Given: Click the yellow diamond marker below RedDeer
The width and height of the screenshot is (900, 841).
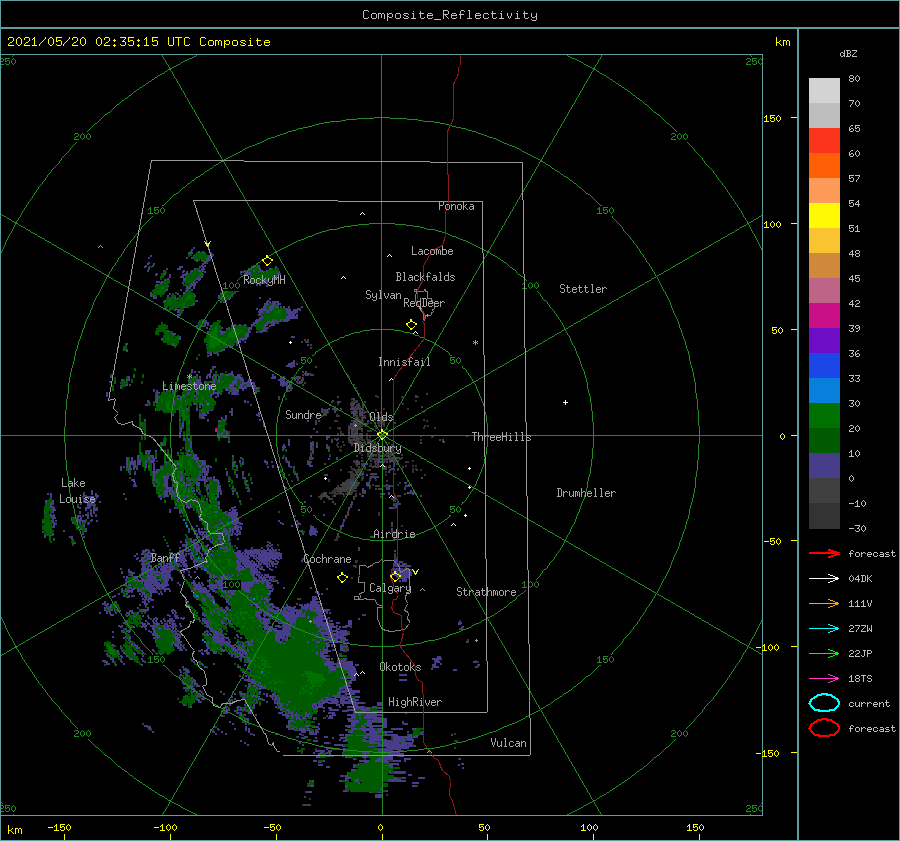Looking at the screenshot, I should pyautogui.click(x=412, y=324).
